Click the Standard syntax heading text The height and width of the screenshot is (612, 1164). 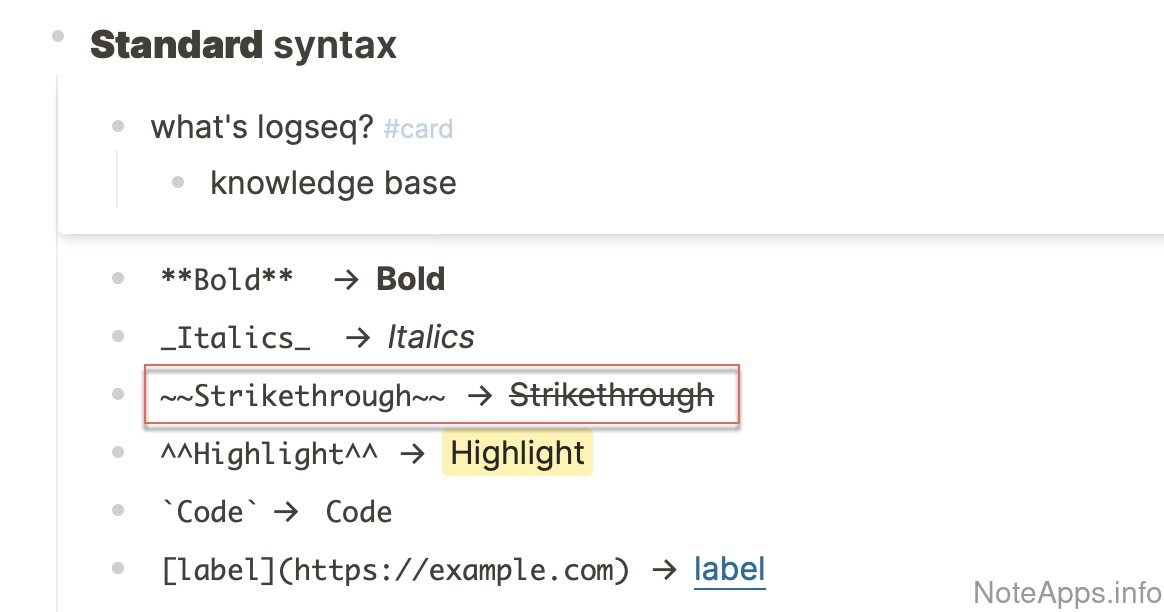pos(243,45)
